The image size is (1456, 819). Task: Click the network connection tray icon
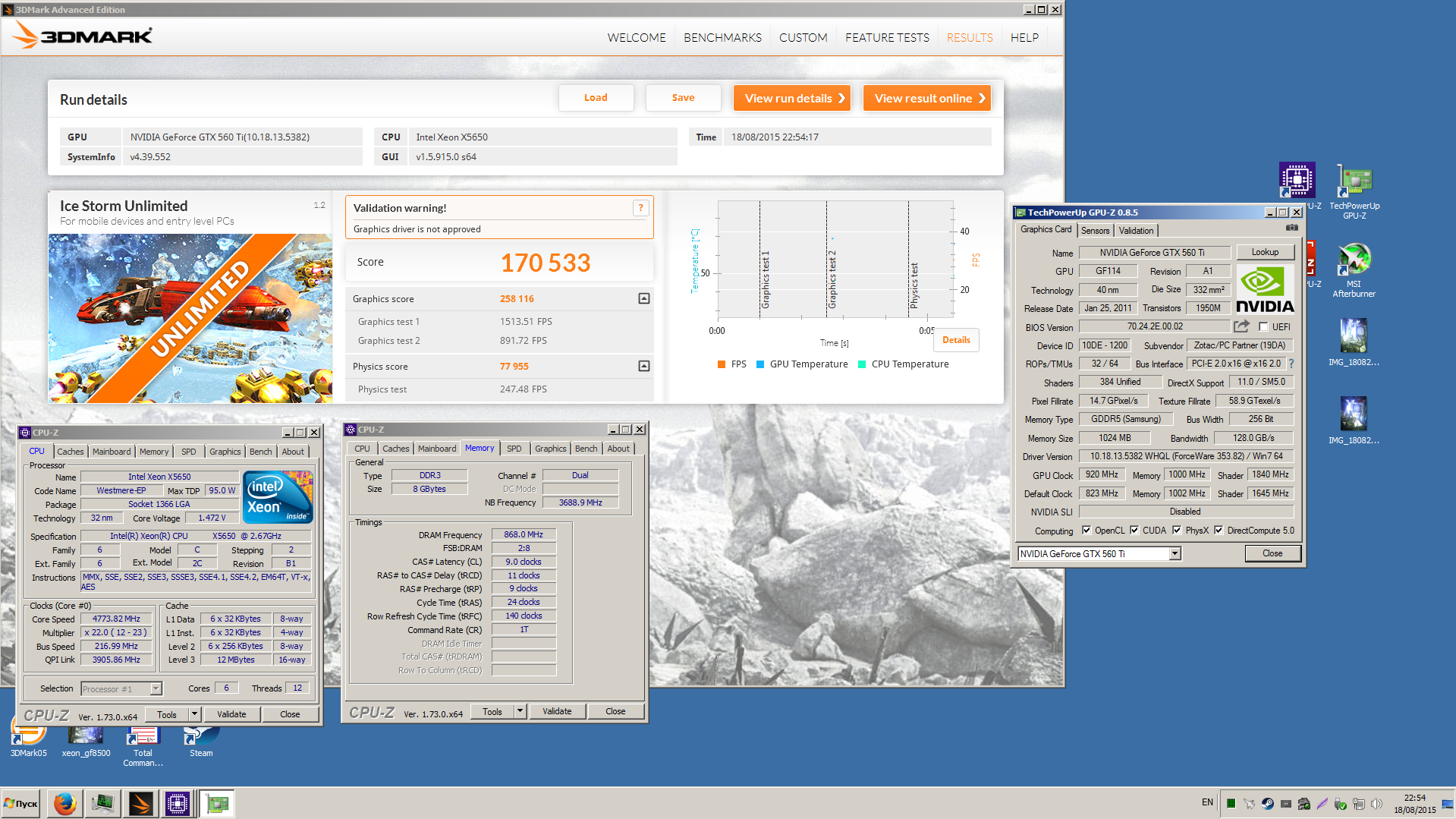(x=1359, y=803)
